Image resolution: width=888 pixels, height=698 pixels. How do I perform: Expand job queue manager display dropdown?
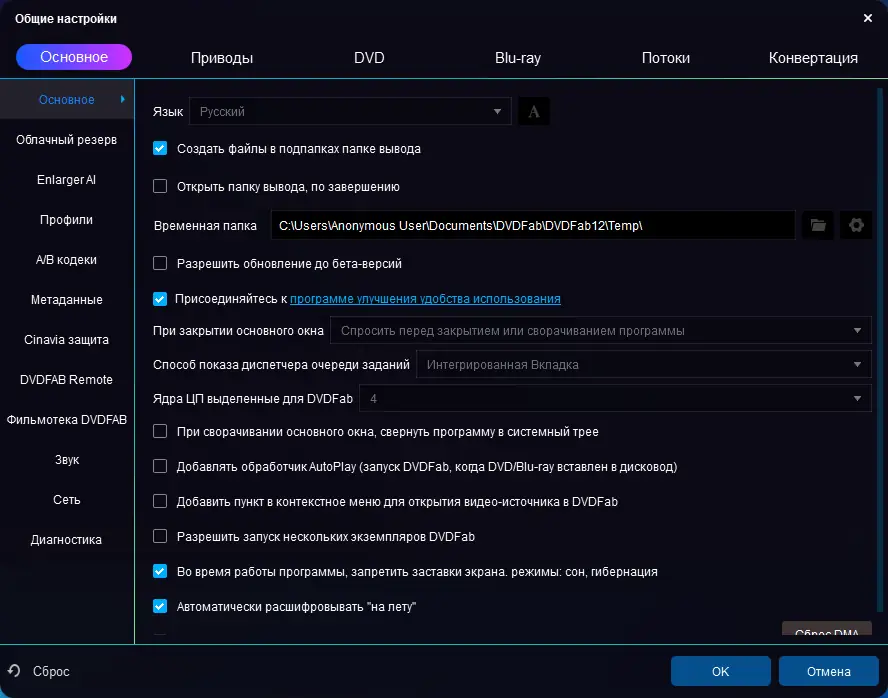click(643, 365)
